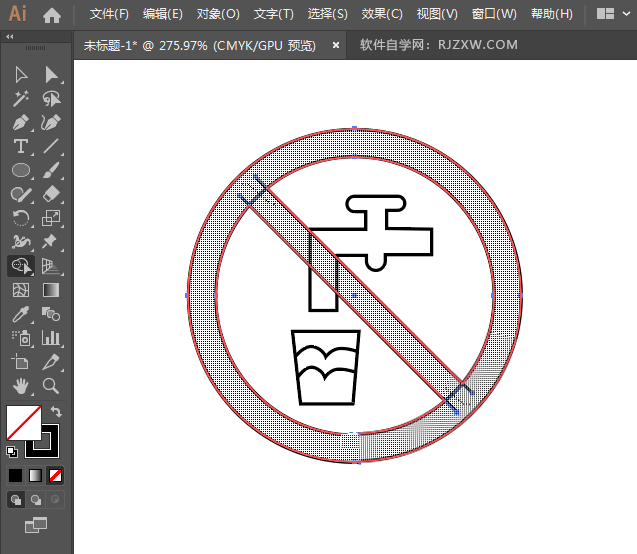Screen dimensions: 637x554
Task: Set fill to None with red slash
Action: [56, 475]
